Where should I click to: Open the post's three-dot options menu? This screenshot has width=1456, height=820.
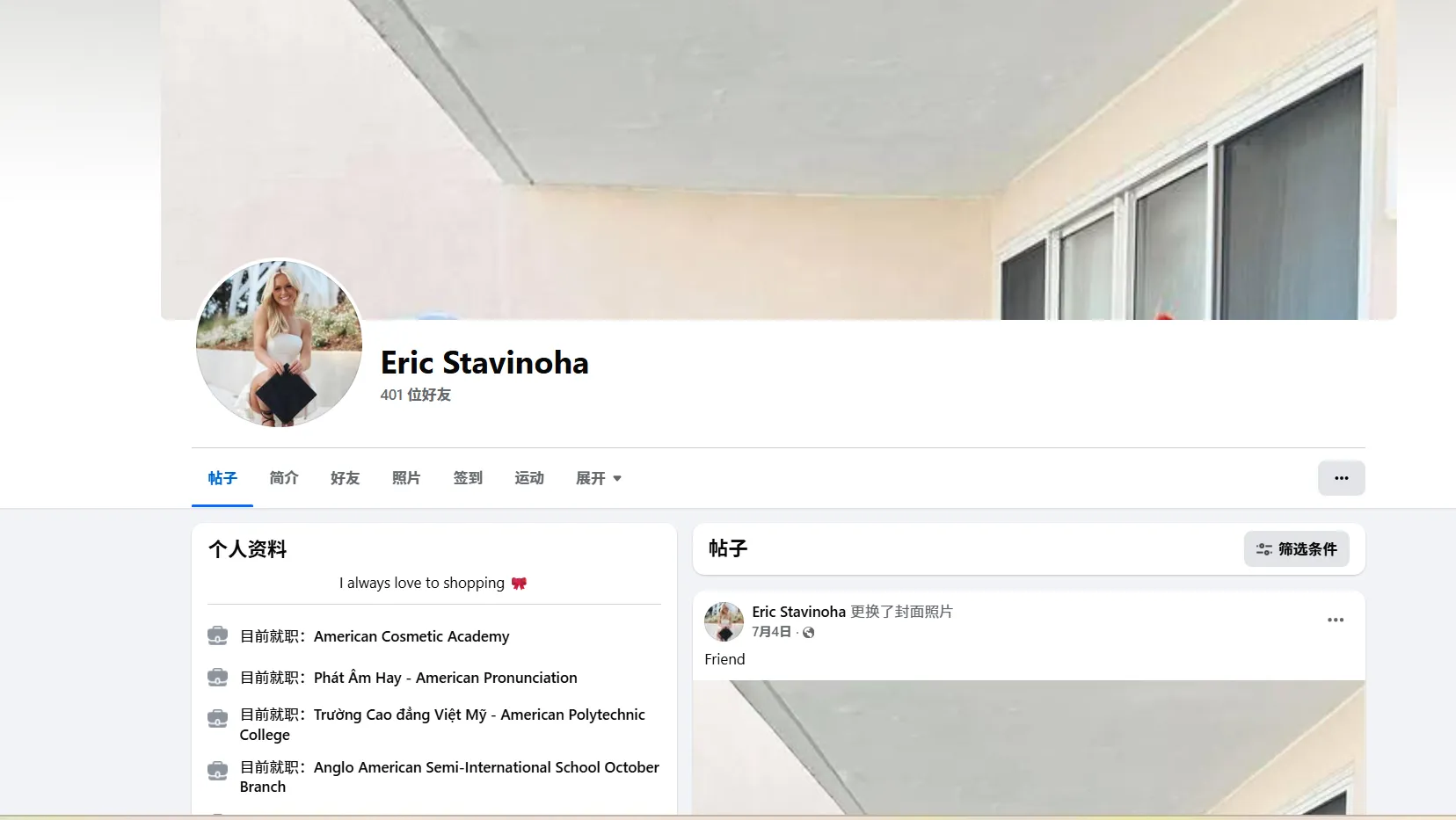pos(1335,620)
